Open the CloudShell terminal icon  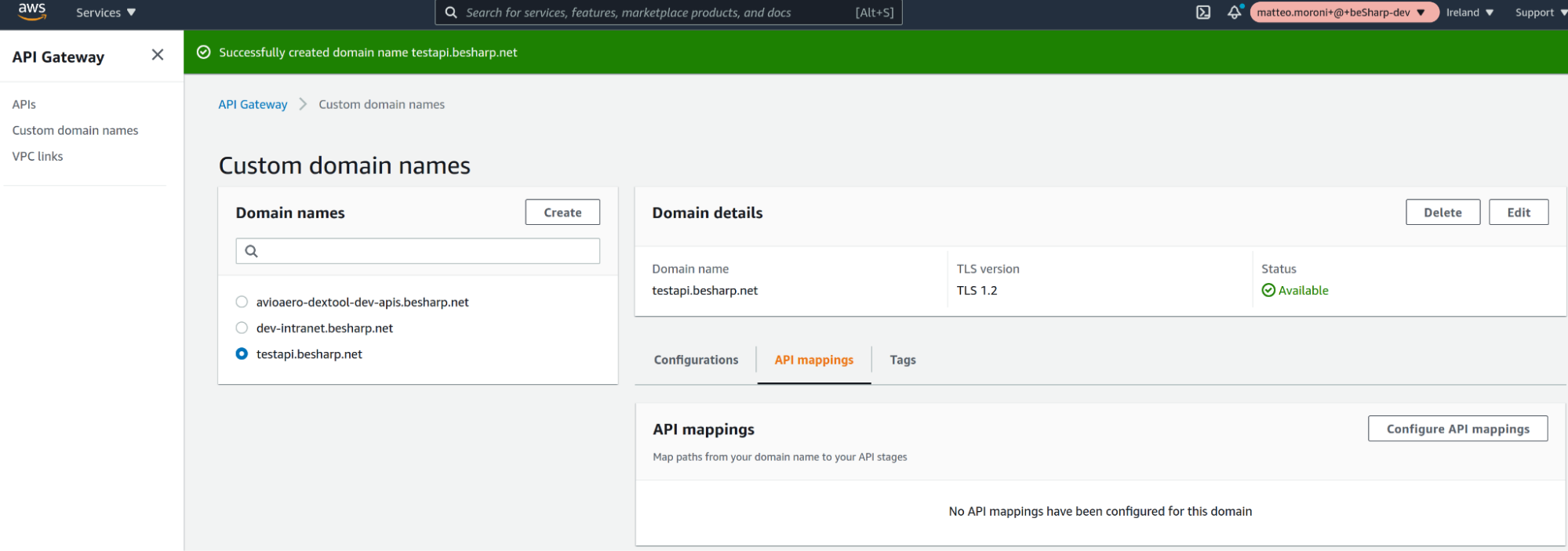[1202, 13]
